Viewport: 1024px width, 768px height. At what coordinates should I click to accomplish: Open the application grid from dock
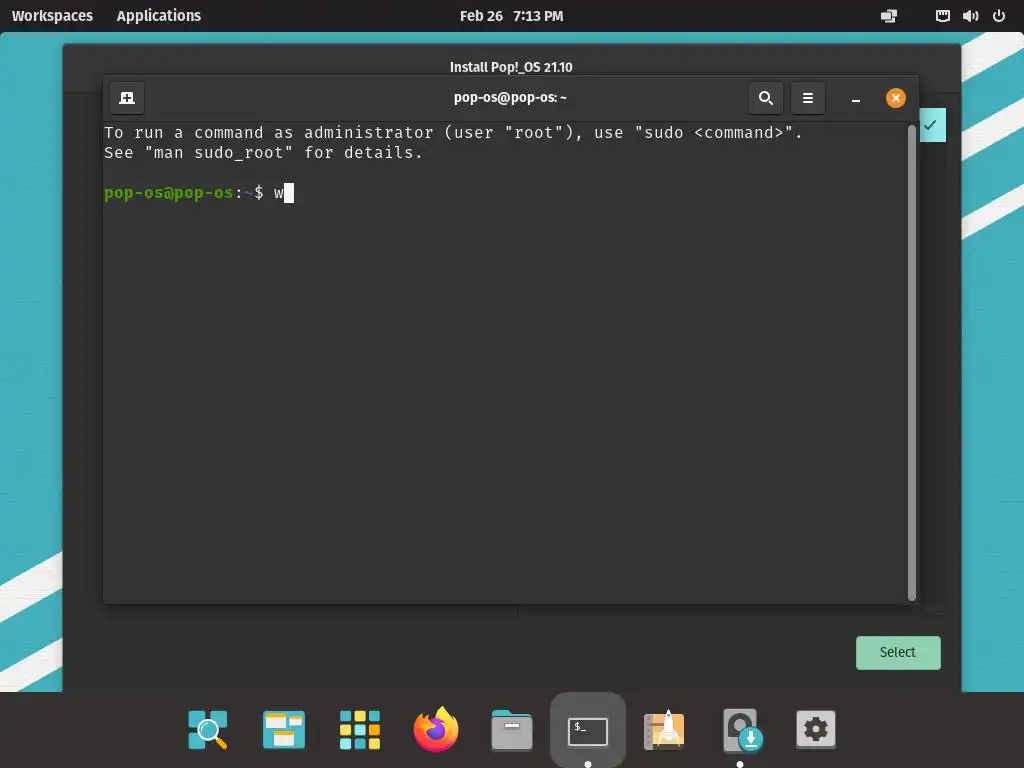point(360,729)
